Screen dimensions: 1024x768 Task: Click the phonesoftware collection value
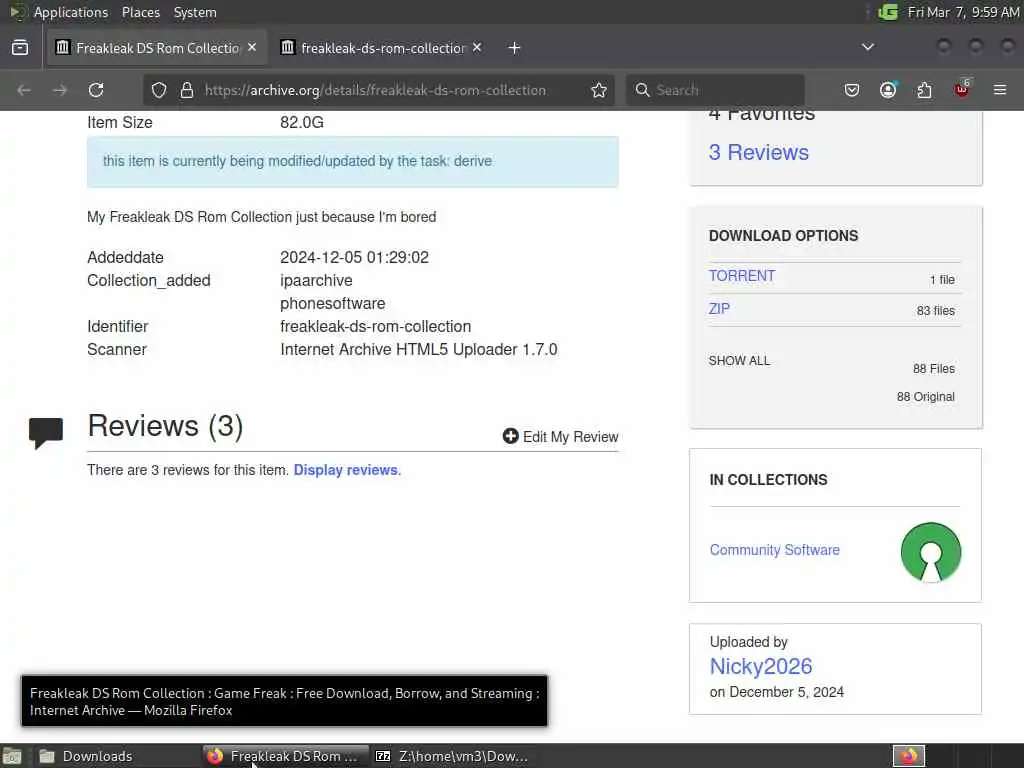tap(332, 304)
